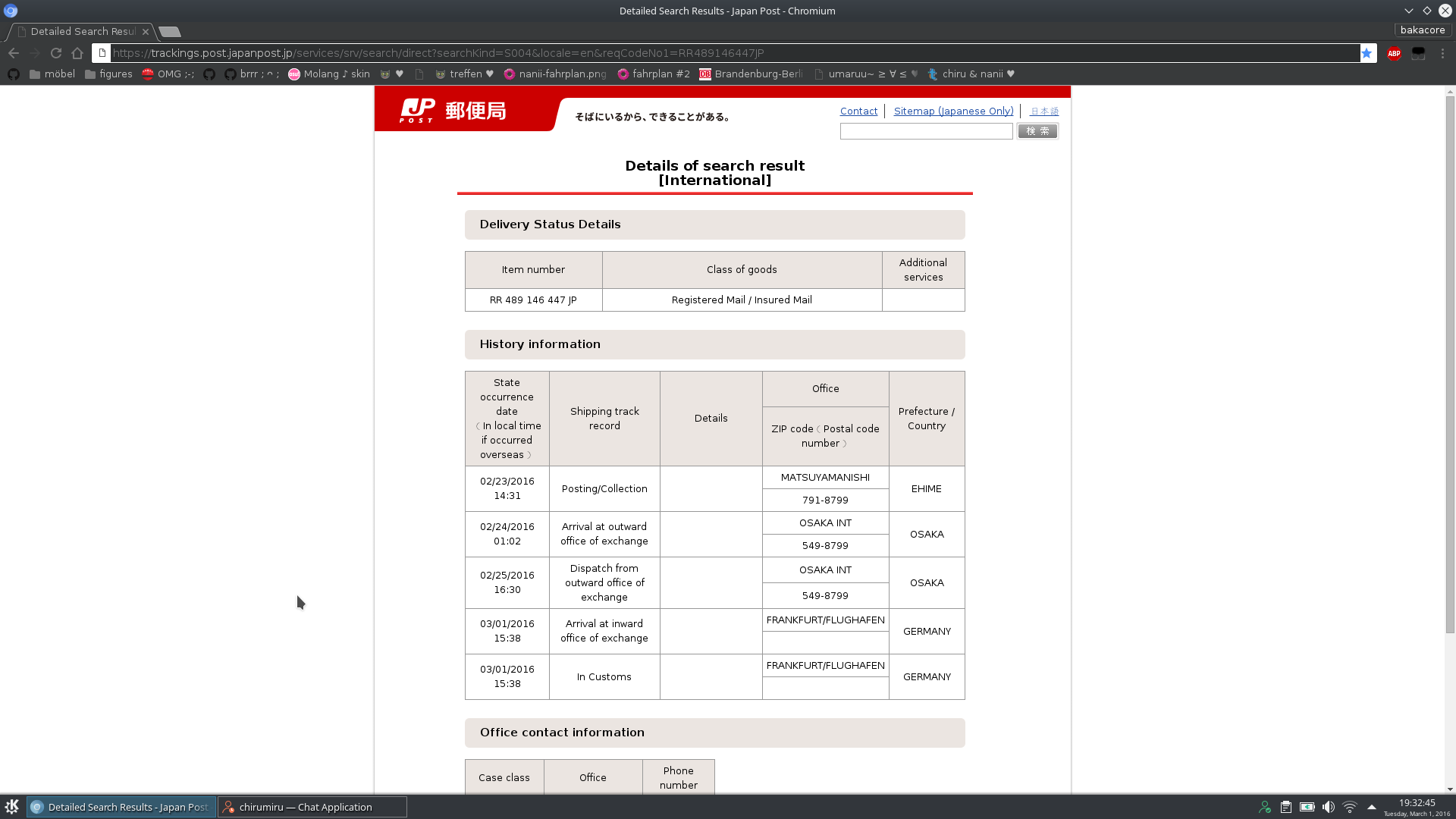Open the nanii-fahrplan.png bookmark
This screenshot has height=819, width=1456.
tap(555, 74)
